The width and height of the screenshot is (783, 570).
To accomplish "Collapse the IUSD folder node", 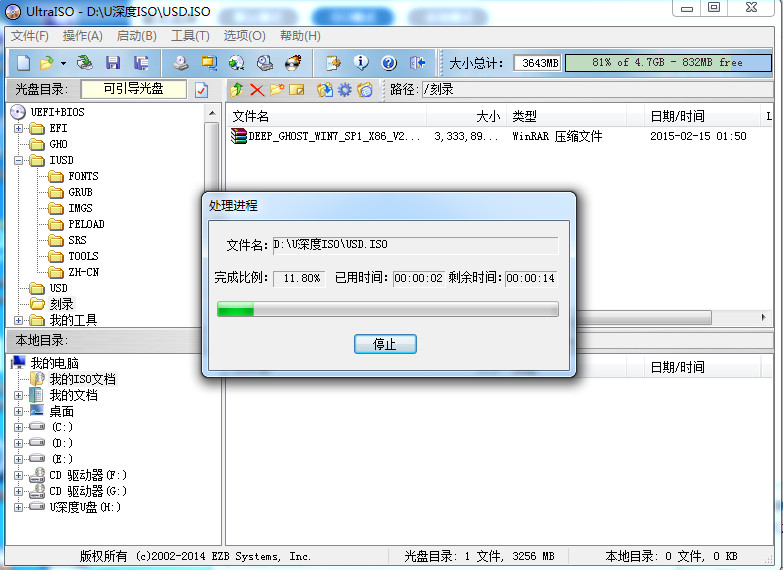I will click(x=18, y=160).
